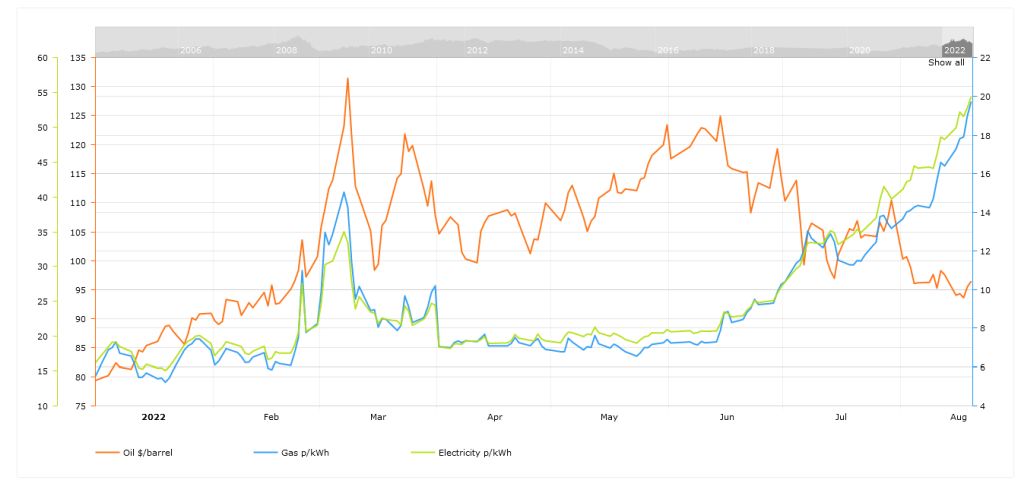This screenshot has height=490, width=1024.
Task: Click the Jul label on the x-axis
Action: (840, 417)
